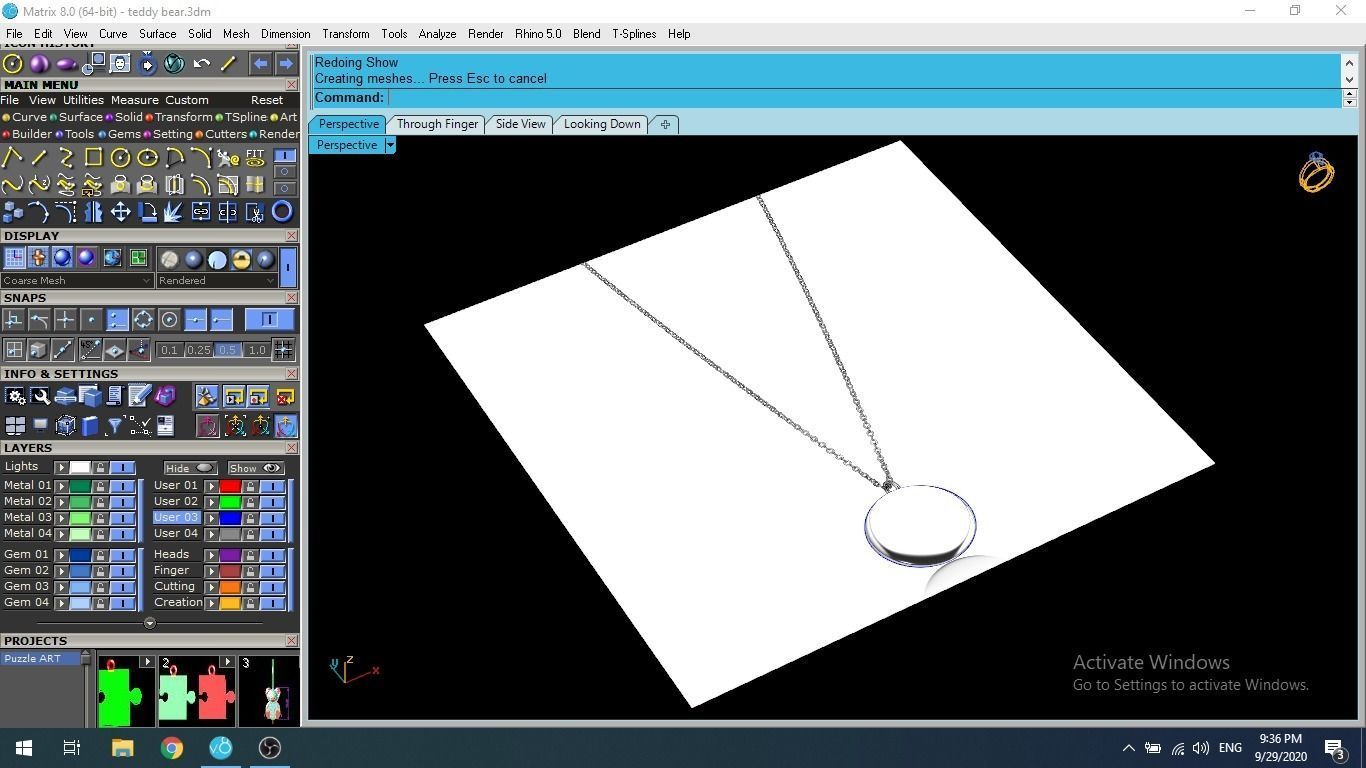Toggle visibility switch of User 01 layer

[272, 486]
